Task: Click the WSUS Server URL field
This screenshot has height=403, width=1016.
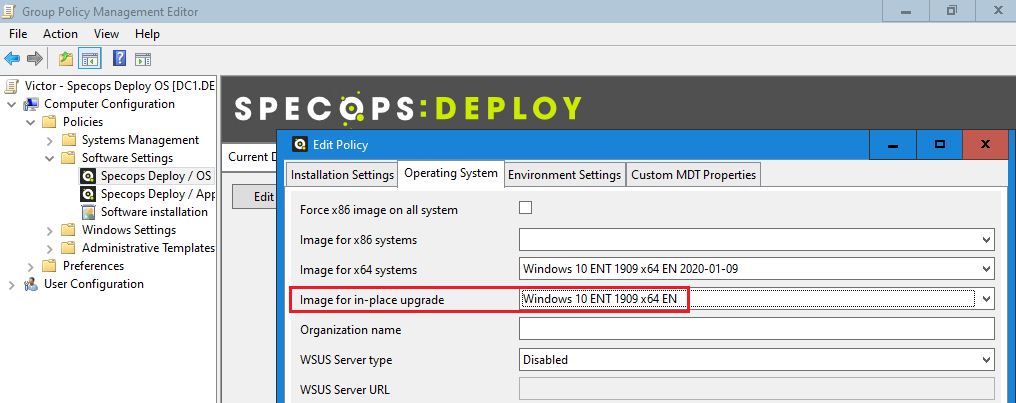Action: [757, 389]
